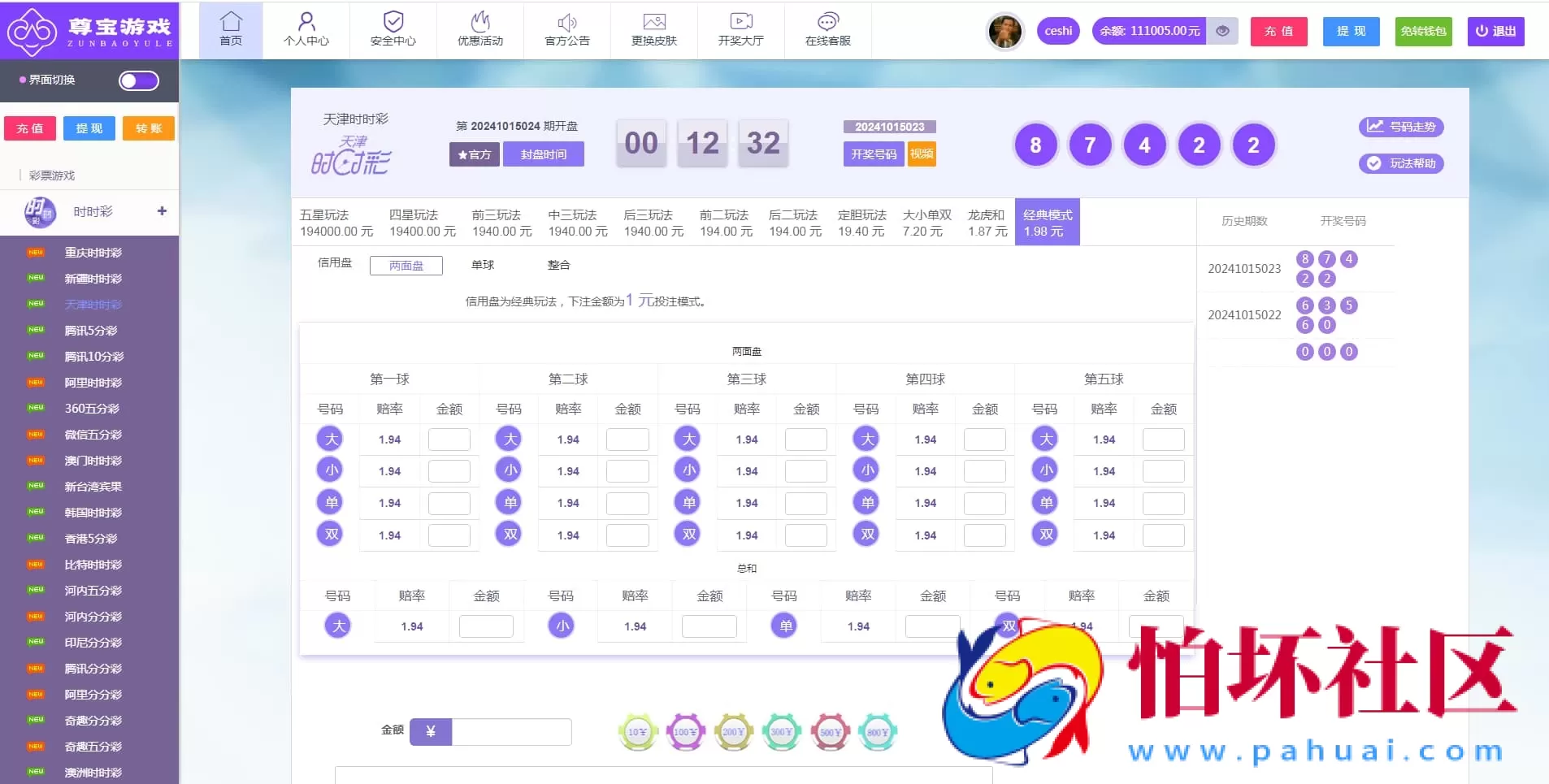This screenshot has width=1549, height=784.
Task: Select the 100¥ betting chip
Action: [685, 730]
